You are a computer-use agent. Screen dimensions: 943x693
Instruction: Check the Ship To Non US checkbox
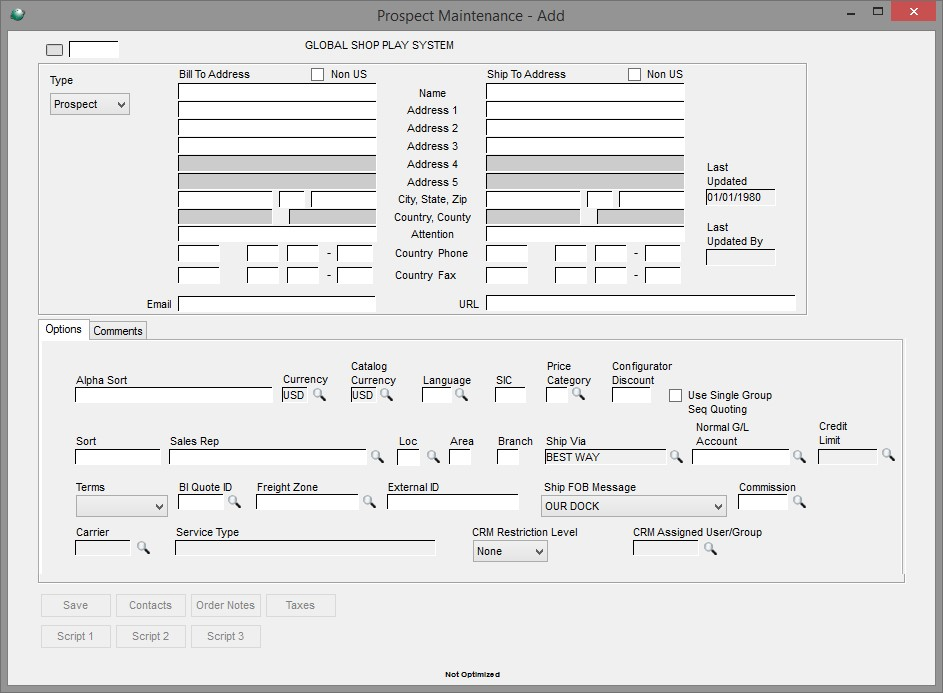(x=634, y=74)
